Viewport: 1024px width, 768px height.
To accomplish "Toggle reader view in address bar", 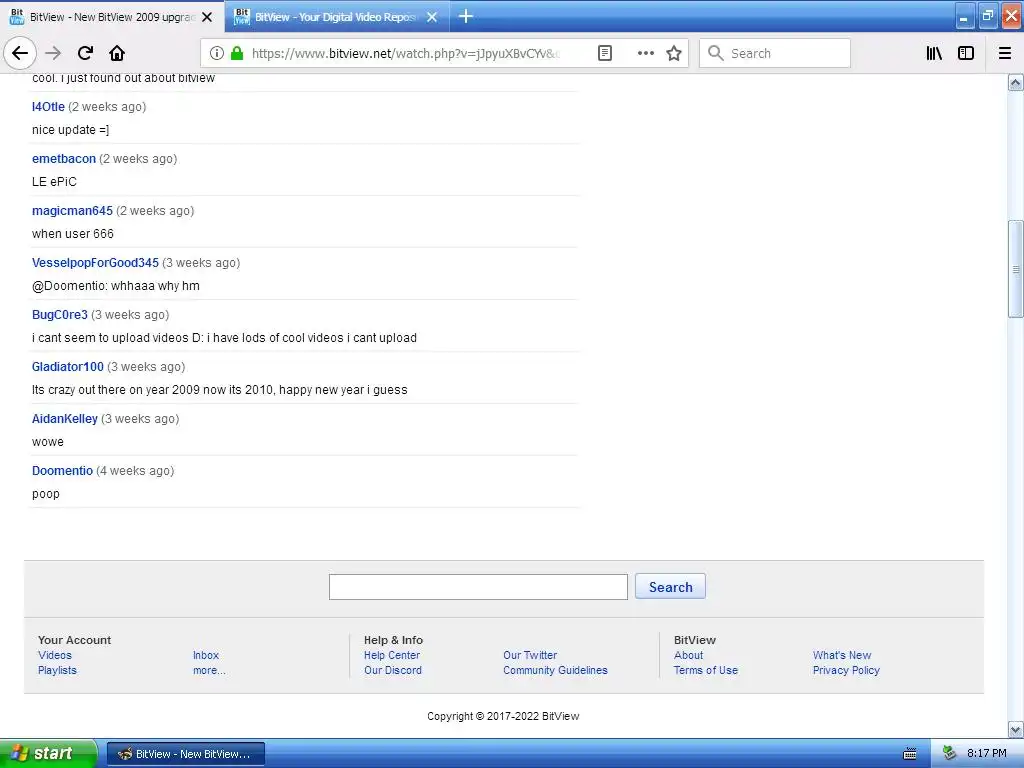I will click(x=605, y=53).
